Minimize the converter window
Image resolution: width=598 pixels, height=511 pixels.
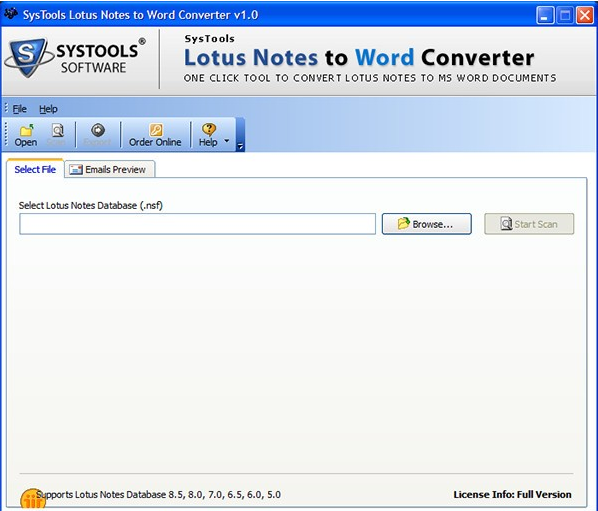(x=545, y=16)
